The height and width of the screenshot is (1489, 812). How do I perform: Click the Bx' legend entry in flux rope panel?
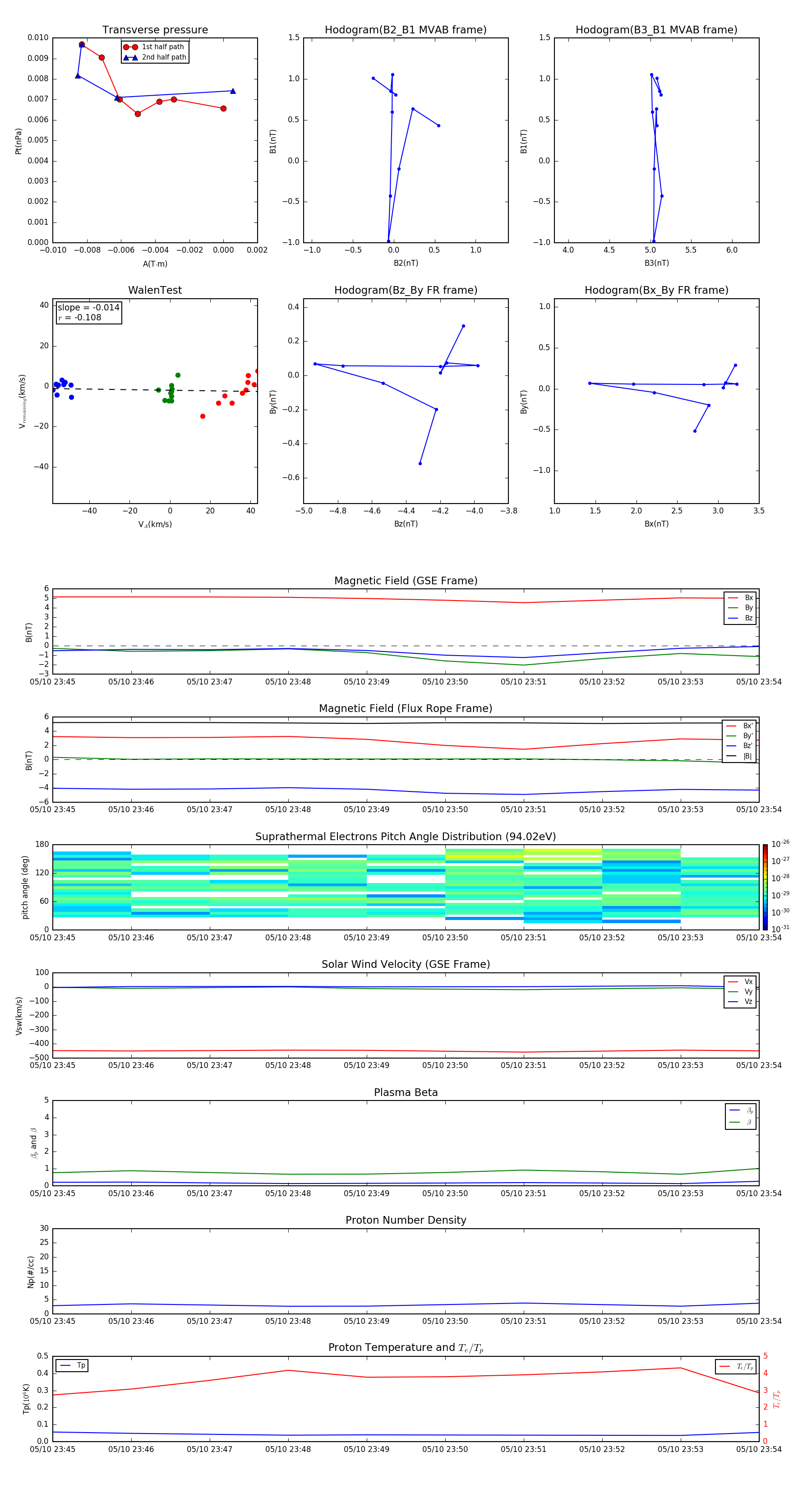click(x=739, y=726)
